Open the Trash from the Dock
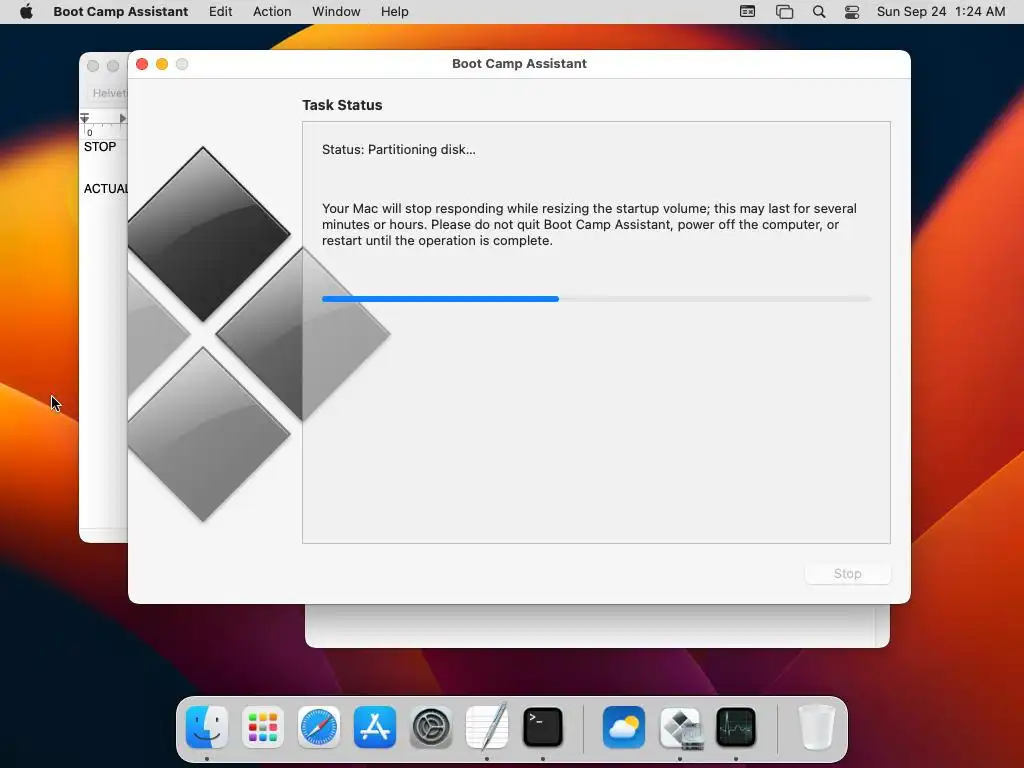1024x768 pixels. 816,728
